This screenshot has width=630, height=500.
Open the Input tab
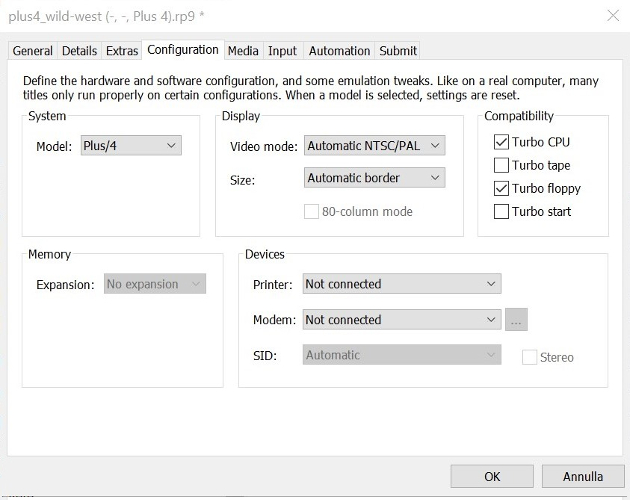point(282,51)
